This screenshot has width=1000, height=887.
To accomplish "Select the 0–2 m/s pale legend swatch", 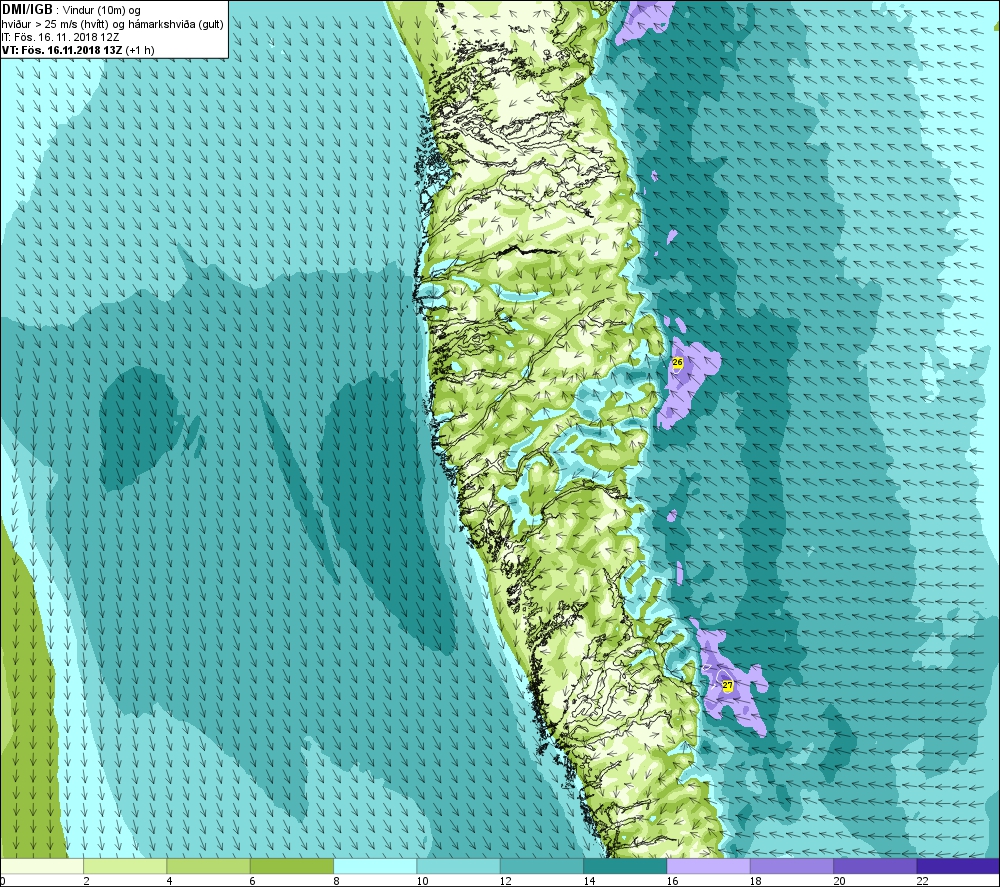I will (41, 866).
